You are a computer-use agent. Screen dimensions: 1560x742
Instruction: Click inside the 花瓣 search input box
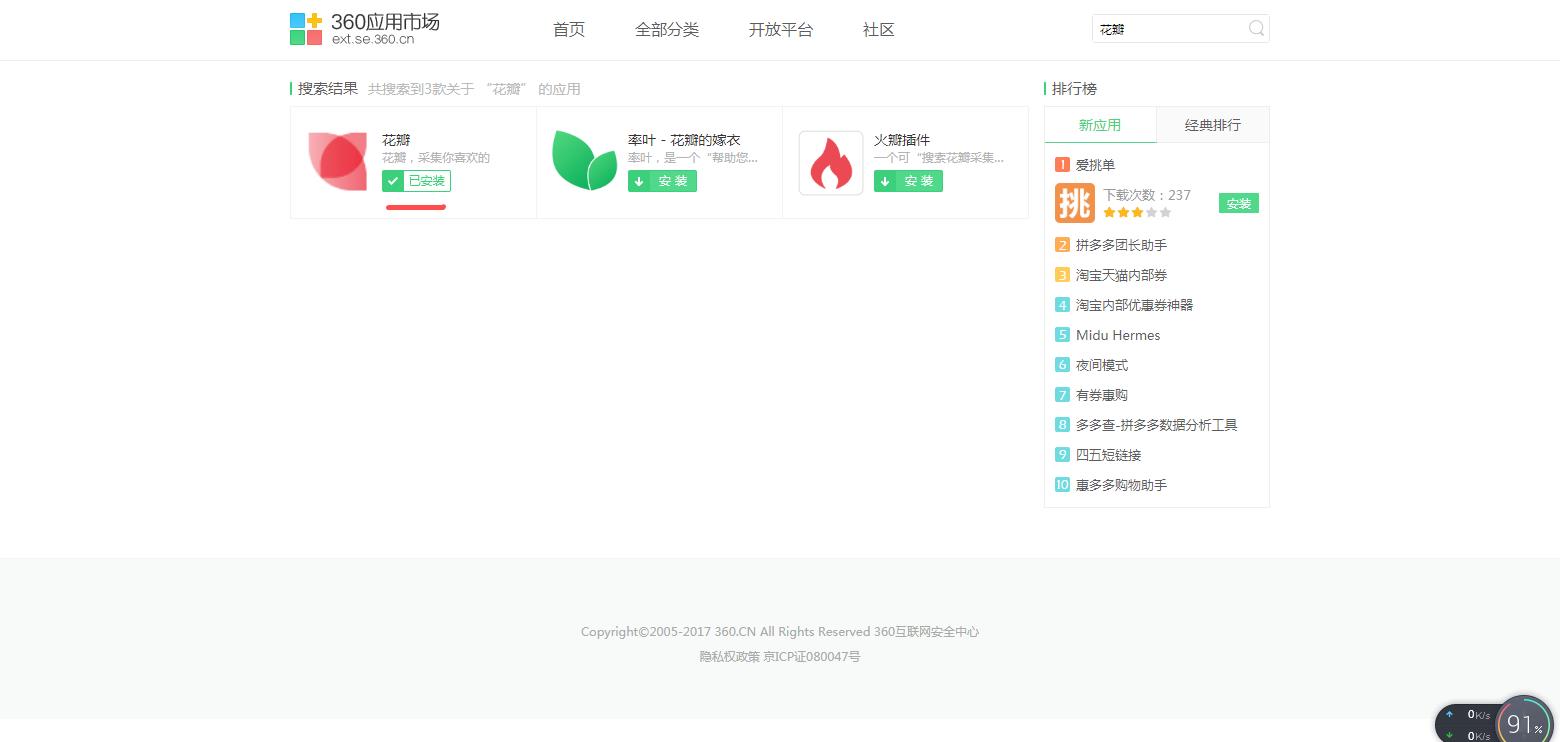1170,29
